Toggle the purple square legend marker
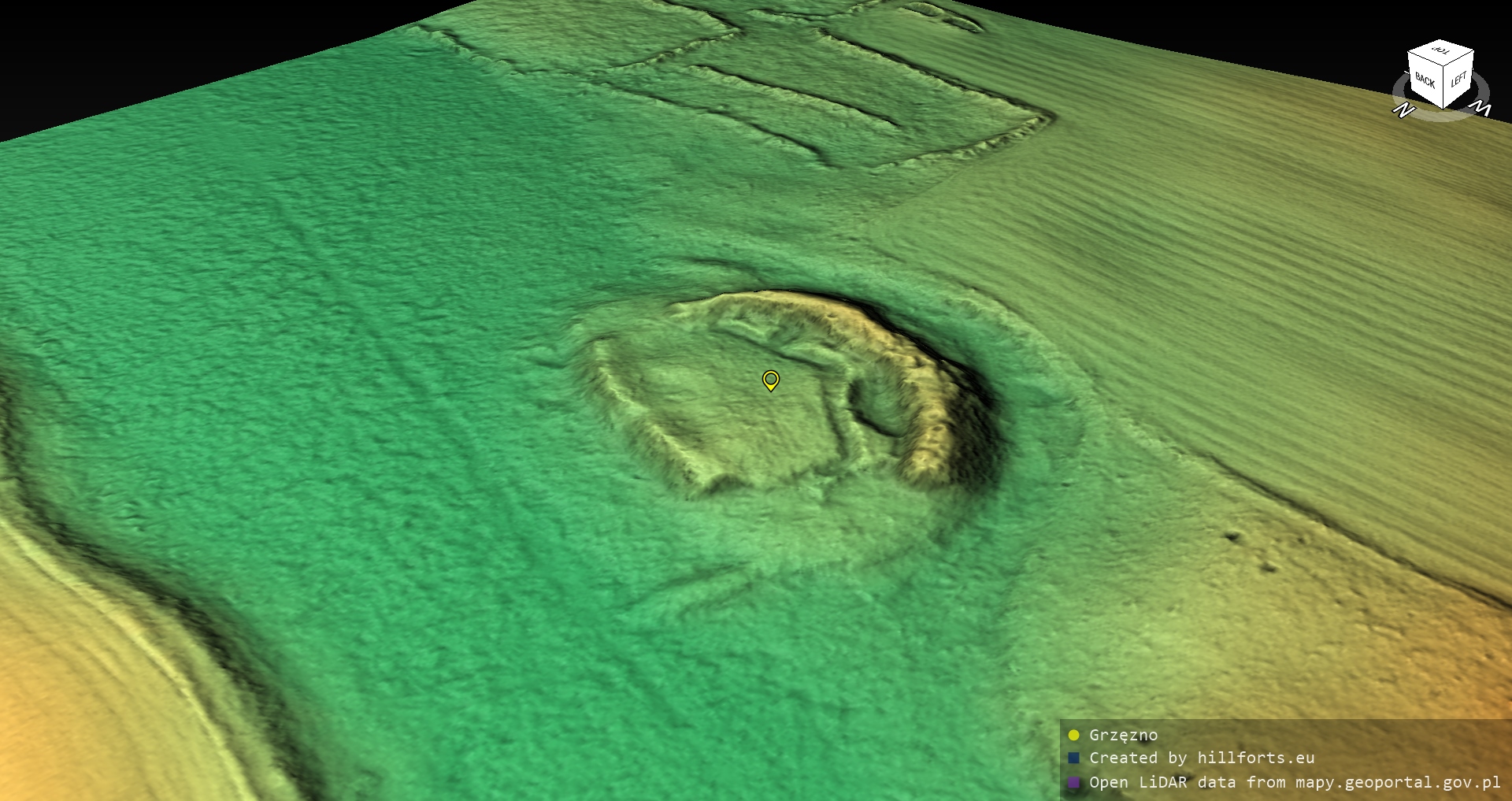 coord(1073,783)
